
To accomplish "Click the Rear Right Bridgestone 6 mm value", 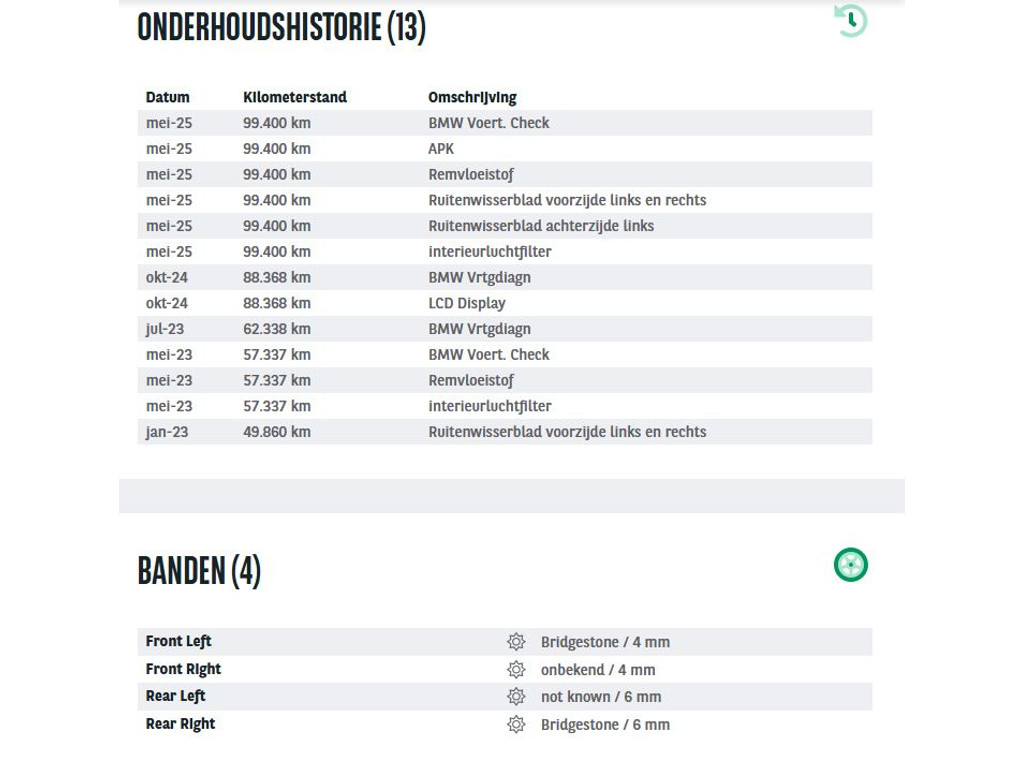I will pos(605,724).
